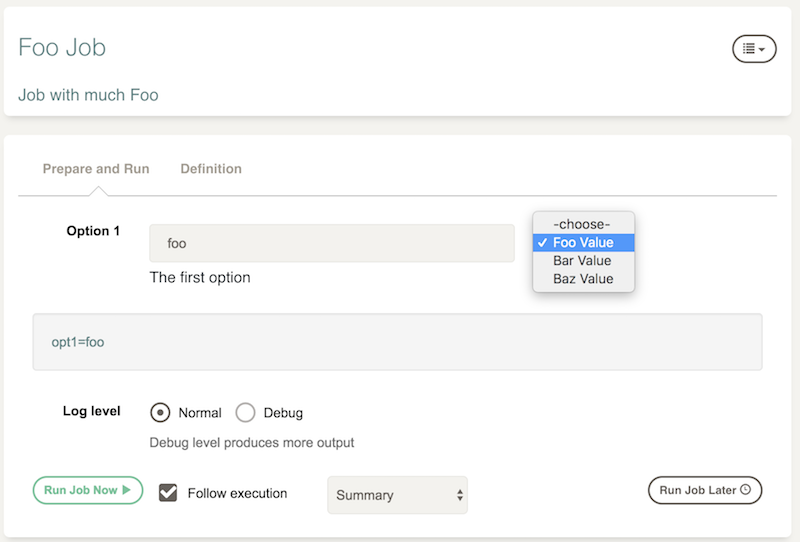Viewport: 800px width, 542px height.
Task: Open the job actions list menu icon
Action: pyautogui.click(x=754, y=49)
